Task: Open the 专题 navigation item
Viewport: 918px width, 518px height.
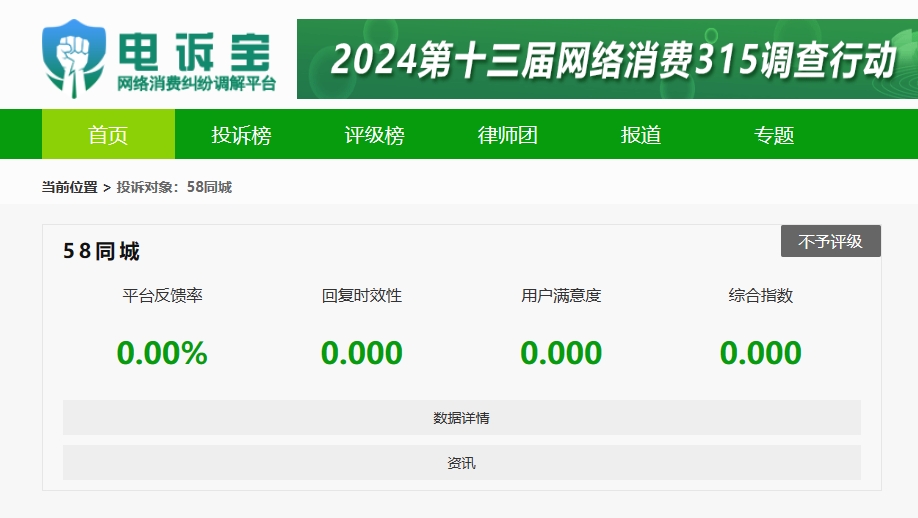Action: (x=774, y=135)
